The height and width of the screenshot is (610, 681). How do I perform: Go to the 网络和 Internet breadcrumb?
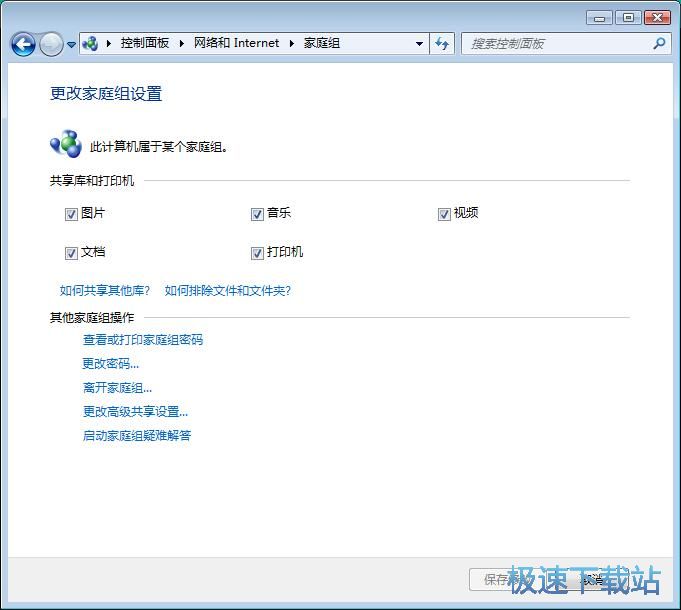(236, 43)
